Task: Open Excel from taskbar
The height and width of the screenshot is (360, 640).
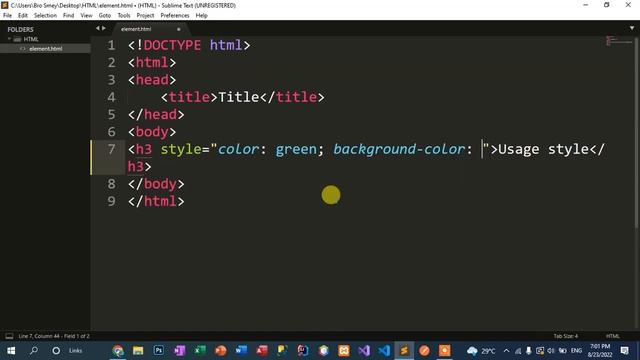Action: pos(200,351)
